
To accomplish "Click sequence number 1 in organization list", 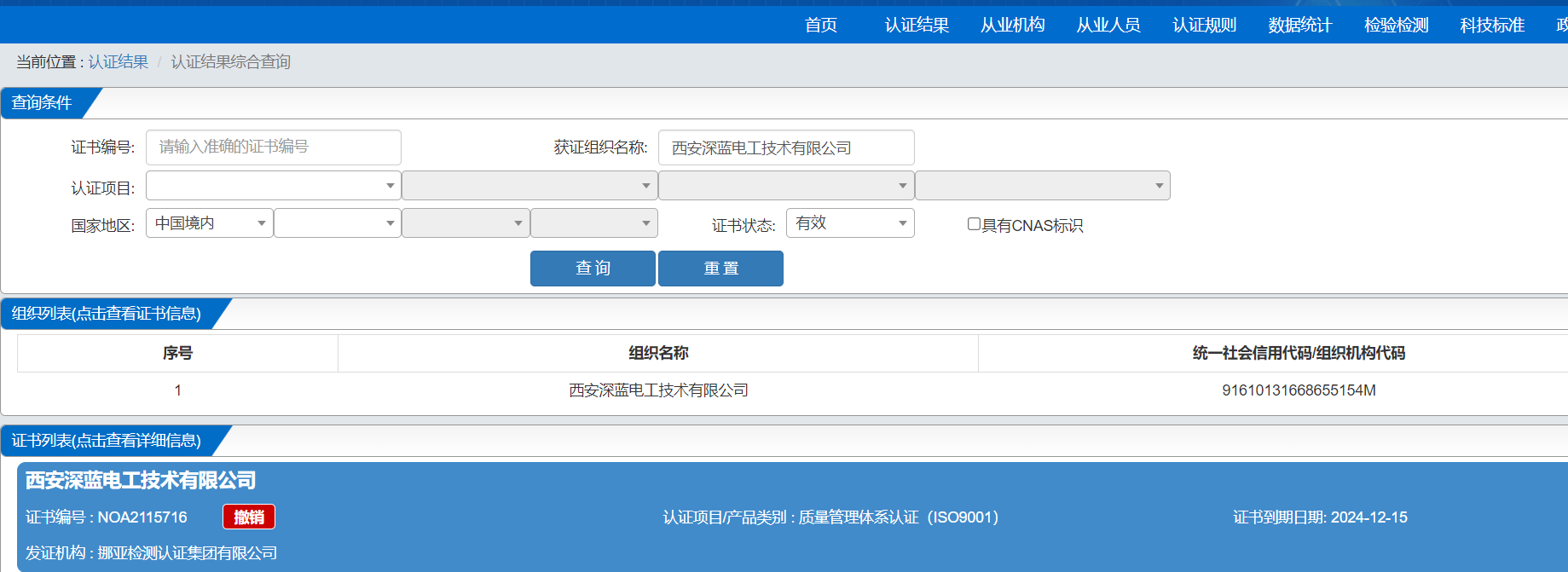I will click(x=177, y=390).
